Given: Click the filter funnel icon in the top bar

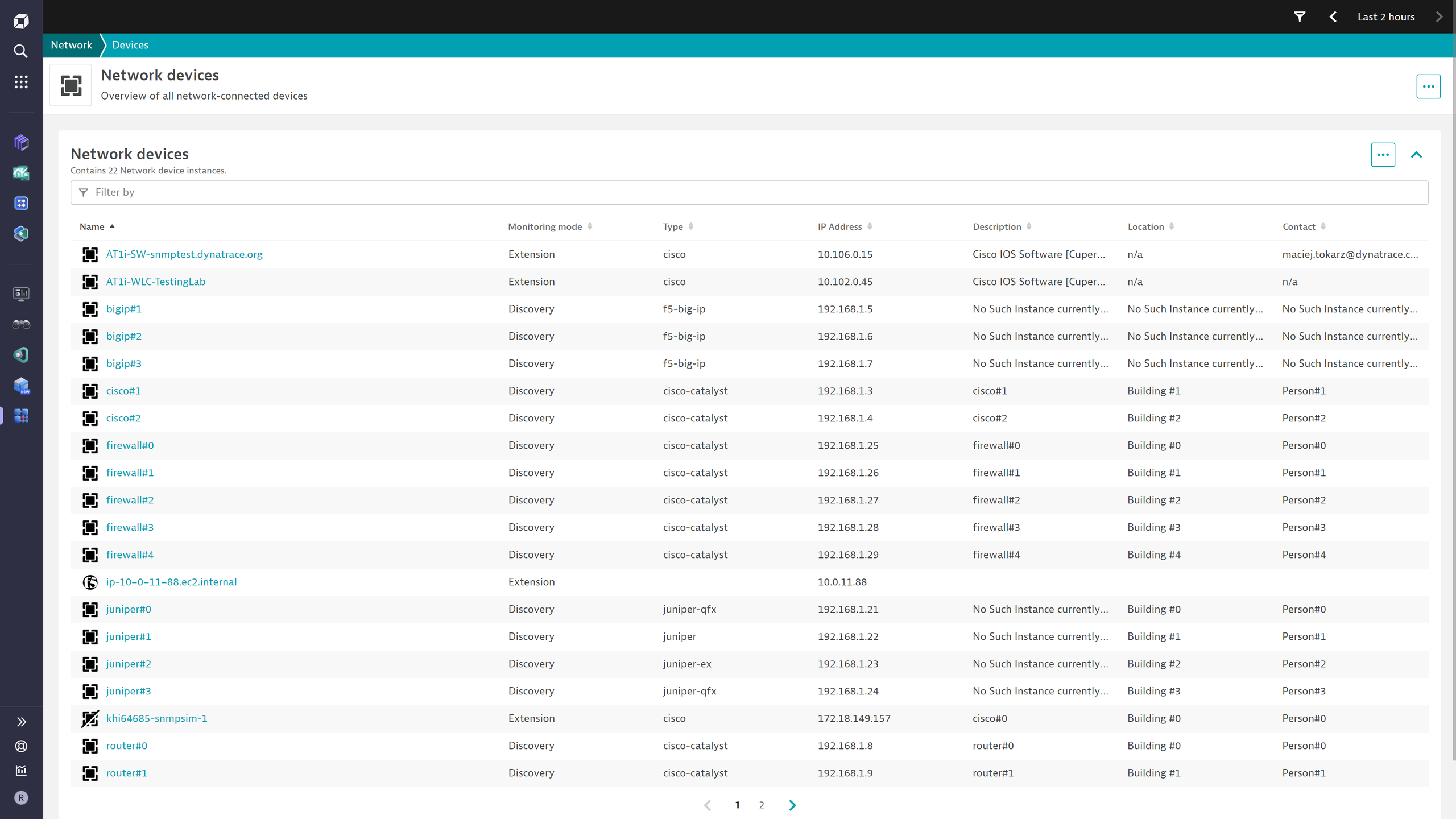Looking at the screenshot, I should pyautogui.click(x=1301, y=16).
